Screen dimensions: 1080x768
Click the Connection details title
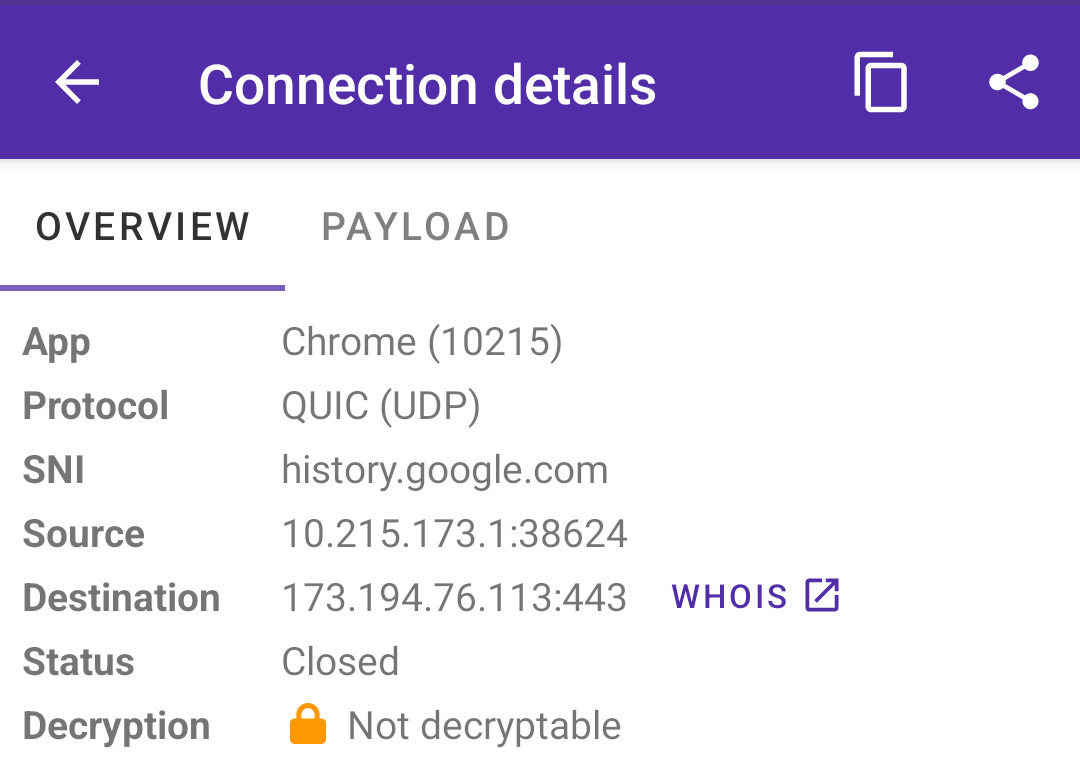pos(428,83)
